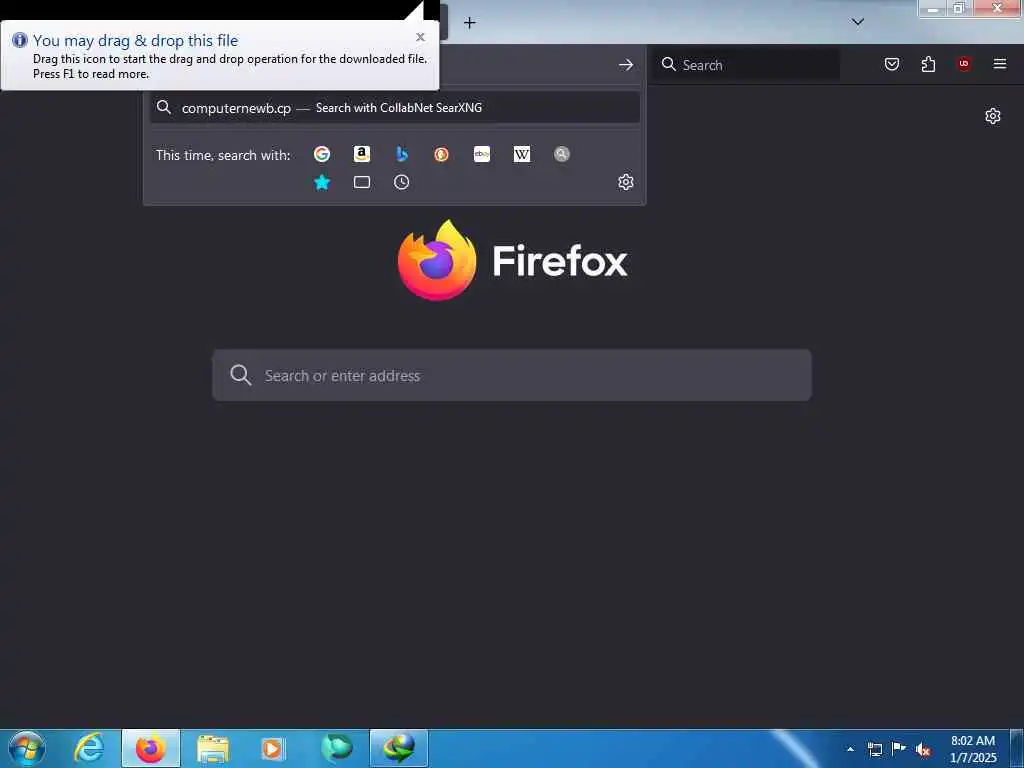
Task: Close the drag & drop tooltip
Action: 421,37
